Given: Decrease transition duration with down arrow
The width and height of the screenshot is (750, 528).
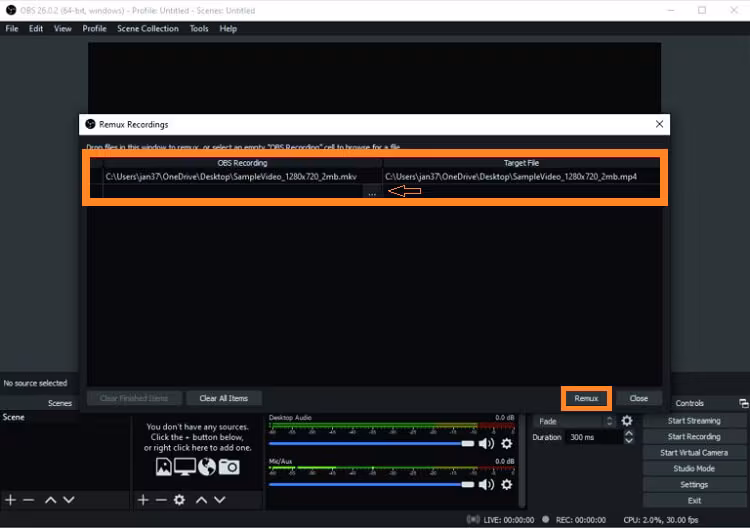Looking at the screenshot, I should pos(629,440).
